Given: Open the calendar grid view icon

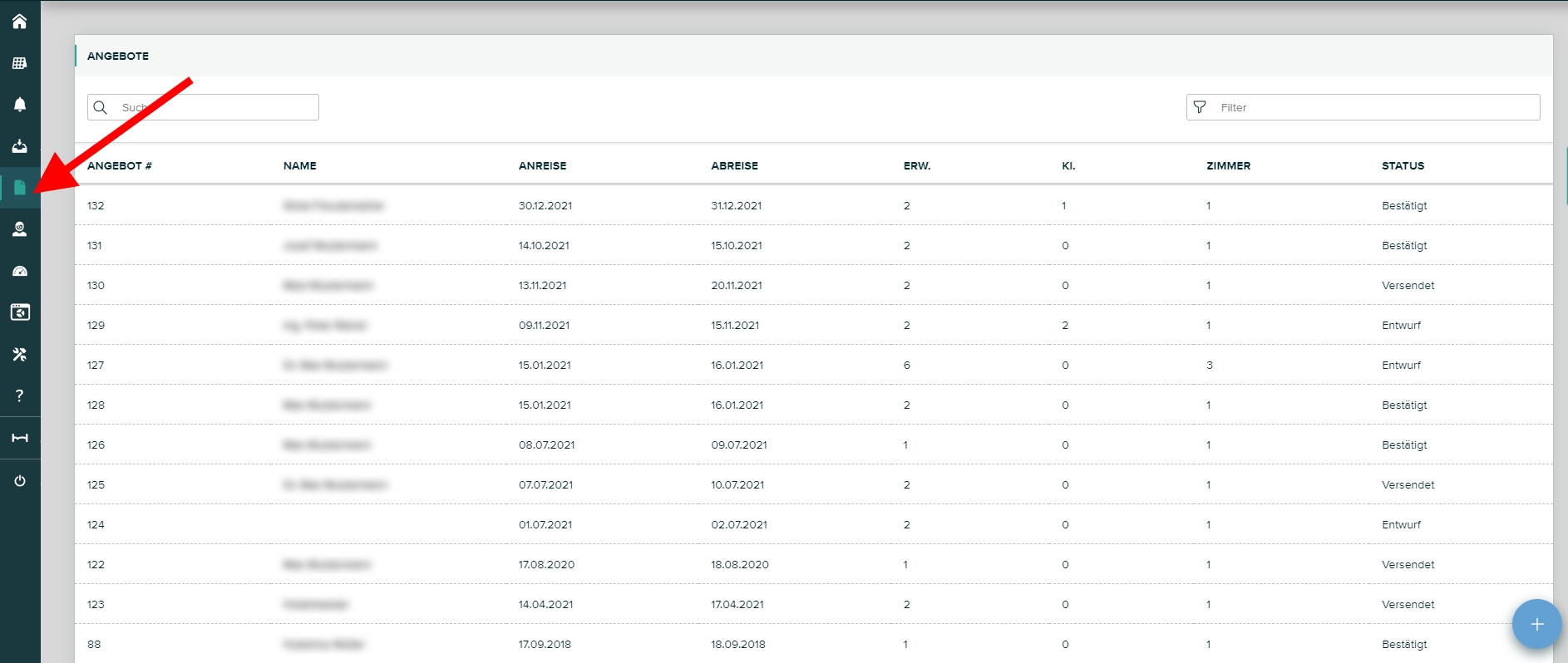Looking at the screenshot, I should tap(20, 63).
